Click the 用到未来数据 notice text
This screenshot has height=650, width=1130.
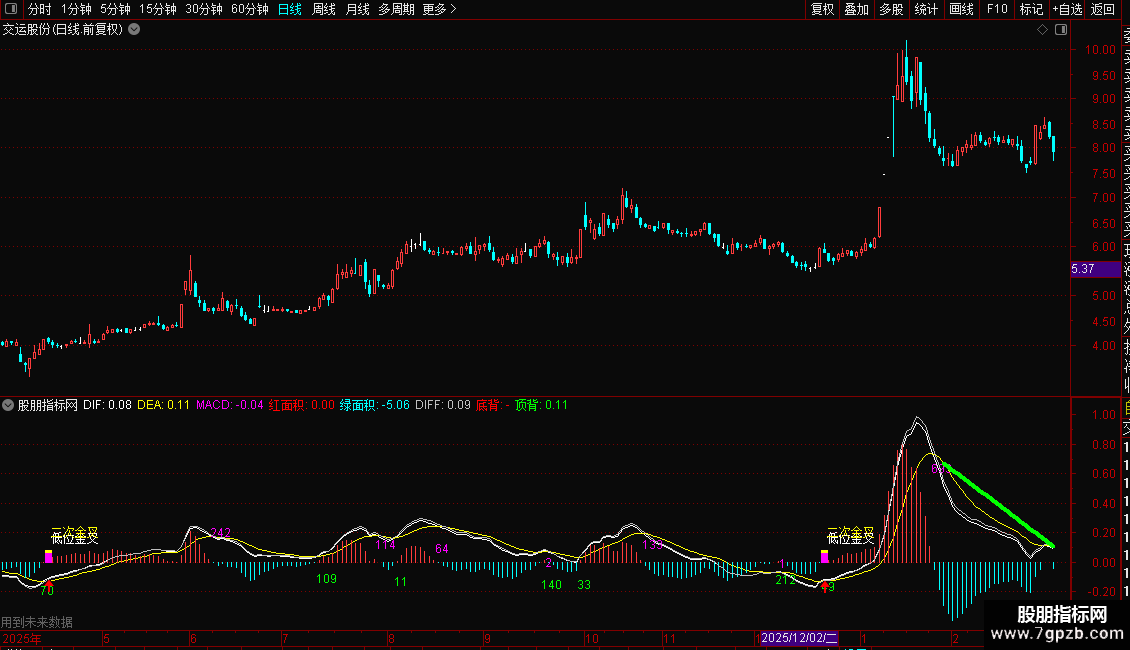coord(37,622)
